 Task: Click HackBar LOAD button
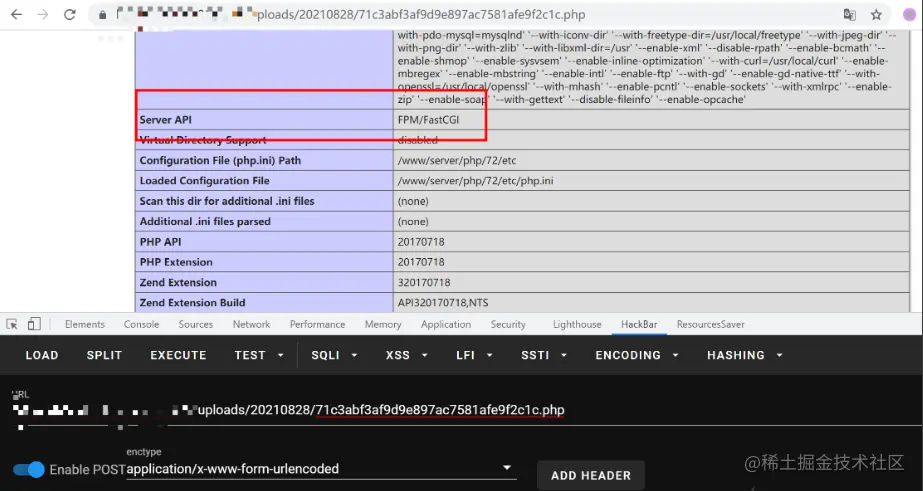pyautogui.click(x=42, y=355)
